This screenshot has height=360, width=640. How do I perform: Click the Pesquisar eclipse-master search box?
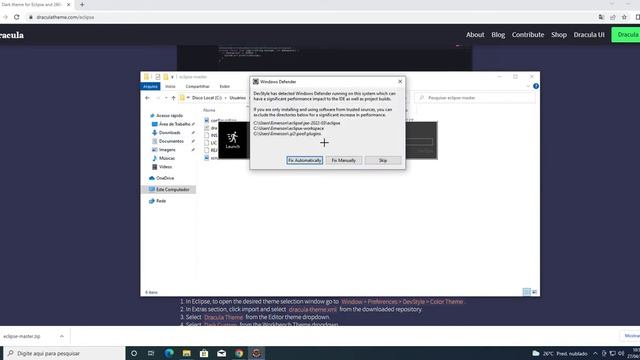[476, 98]
